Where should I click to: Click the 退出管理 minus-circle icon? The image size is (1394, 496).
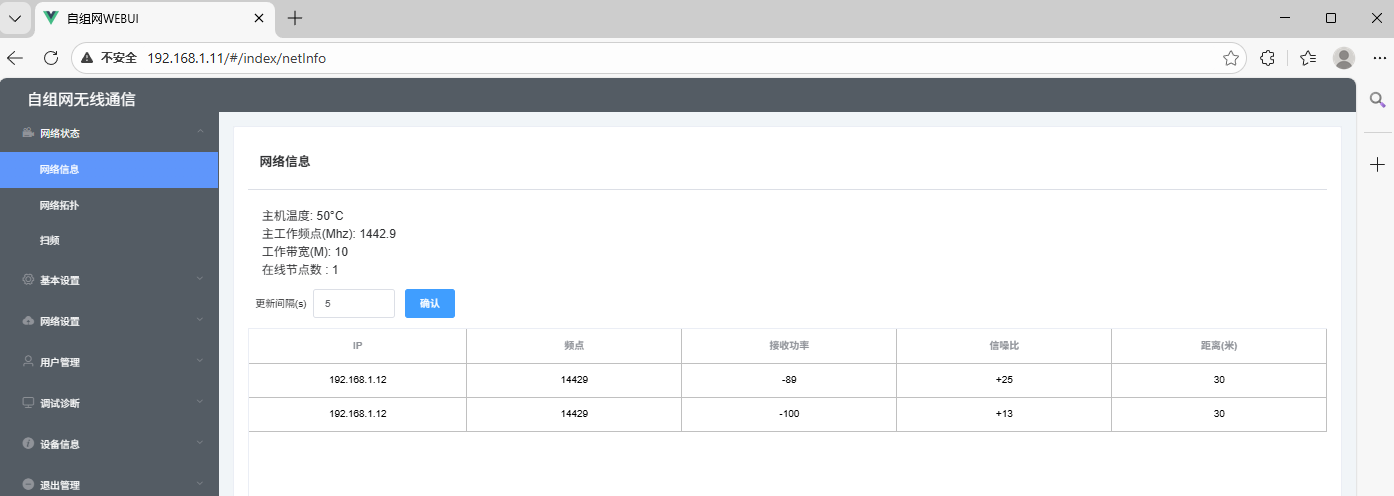pyautogui.click(x=28, y=484)
